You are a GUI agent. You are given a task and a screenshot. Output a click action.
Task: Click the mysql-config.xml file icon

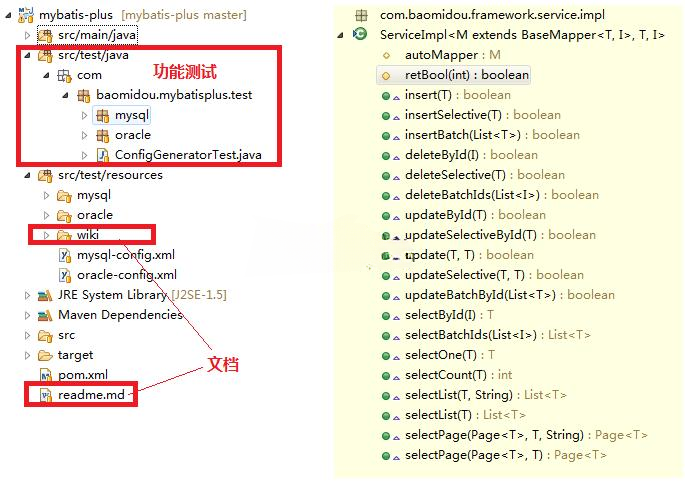coord(65,255)
